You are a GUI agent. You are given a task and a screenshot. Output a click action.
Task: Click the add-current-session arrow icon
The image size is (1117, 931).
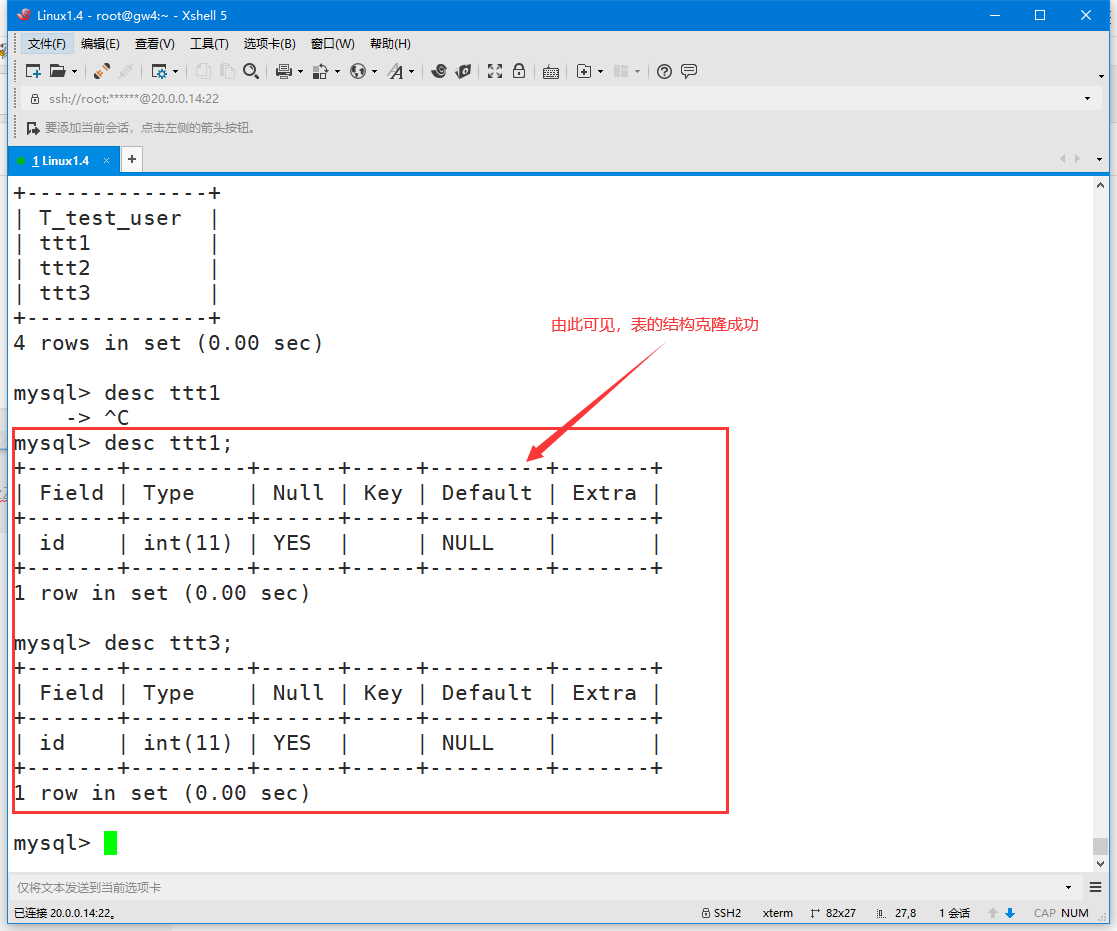pos(33,128)
